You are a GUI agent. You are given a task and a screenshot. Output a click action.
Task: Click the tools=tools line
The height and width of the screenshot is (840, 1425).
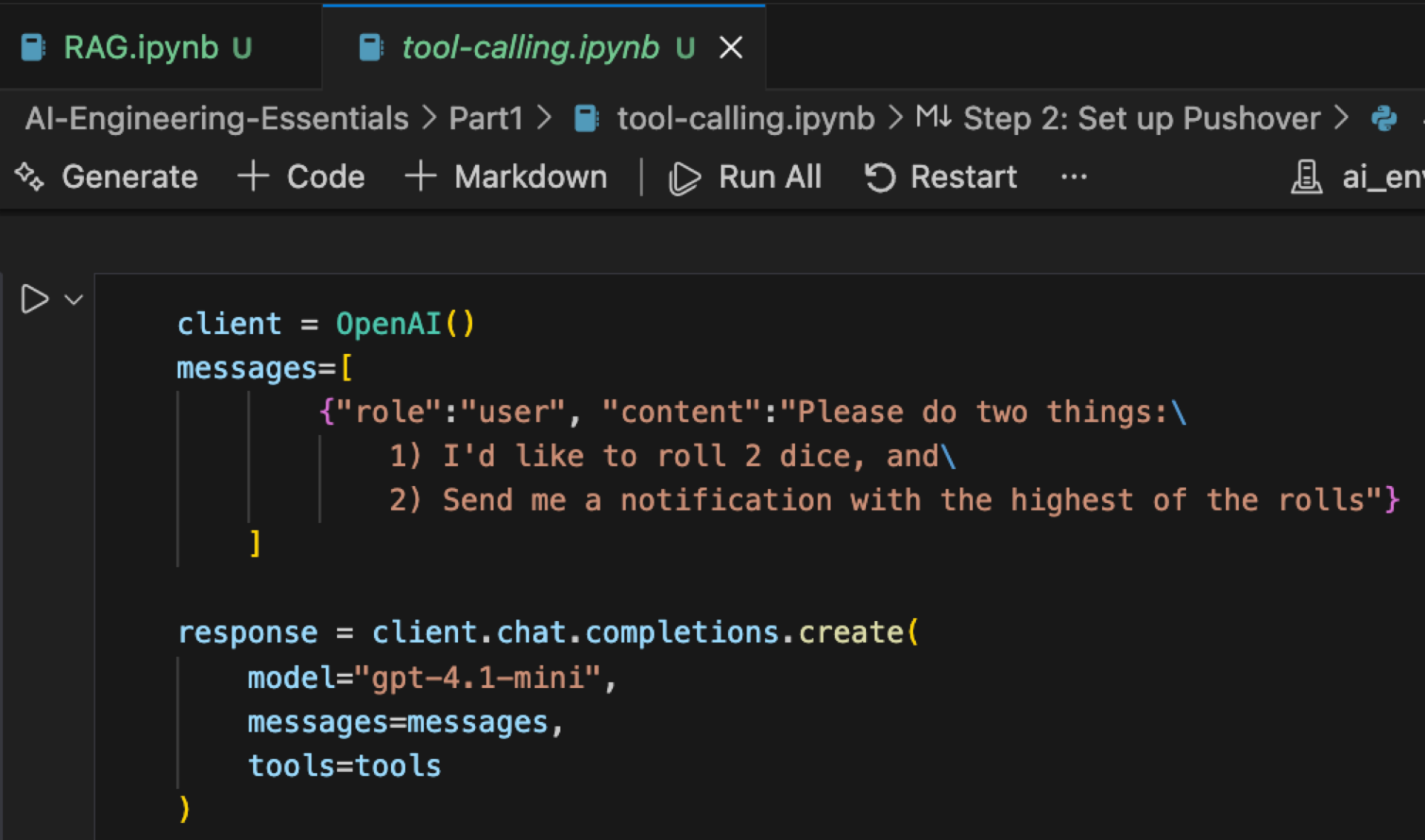point(344,766)
